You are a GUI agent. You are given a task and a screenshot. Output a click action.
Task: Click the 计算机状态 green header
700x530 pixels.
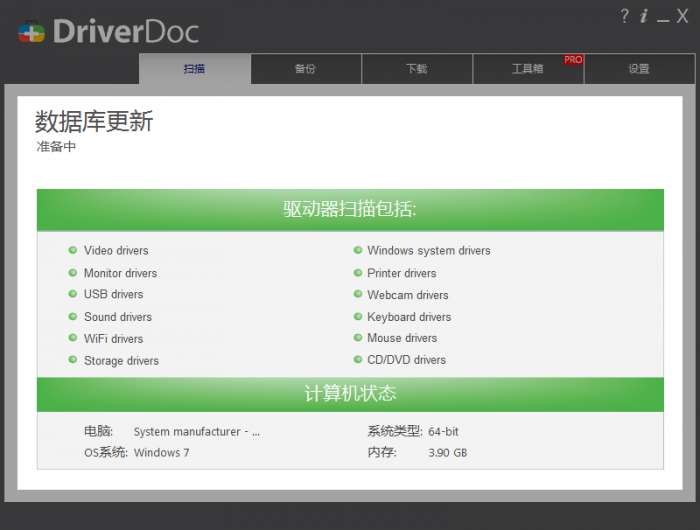click(x=350, y=394)
